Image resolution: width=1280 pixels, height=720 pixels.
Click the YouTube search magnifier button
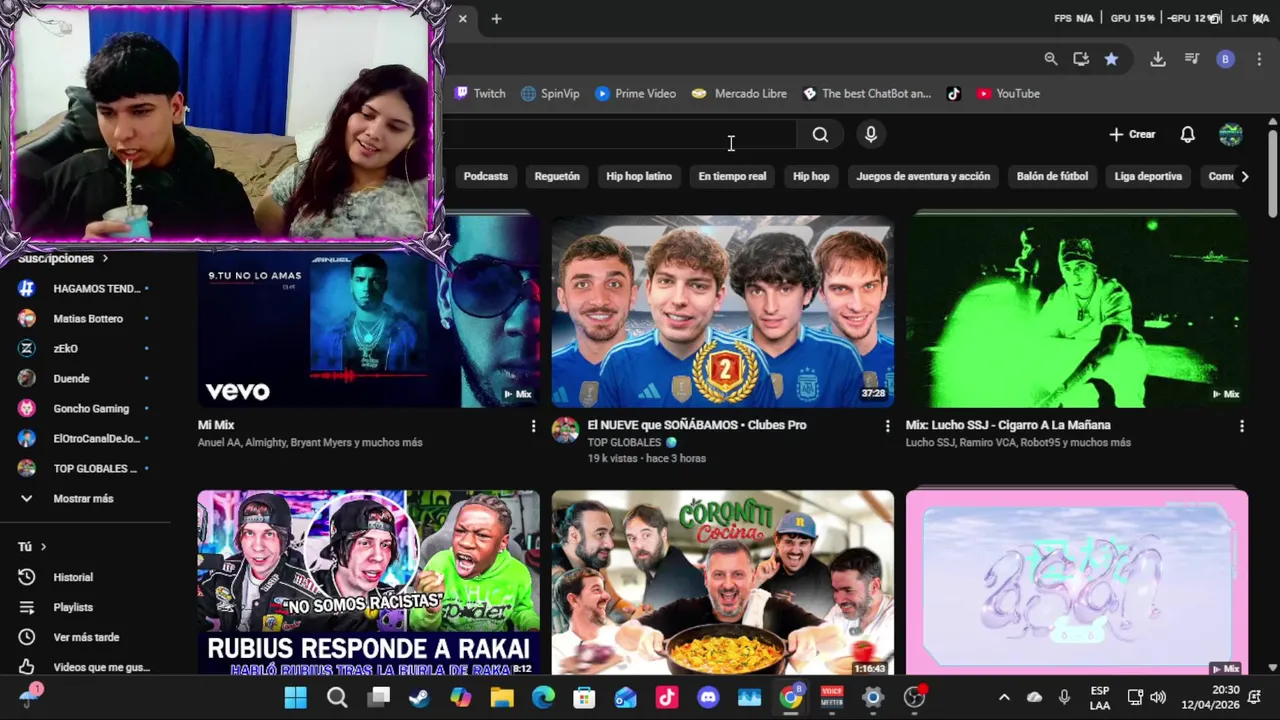820,134
